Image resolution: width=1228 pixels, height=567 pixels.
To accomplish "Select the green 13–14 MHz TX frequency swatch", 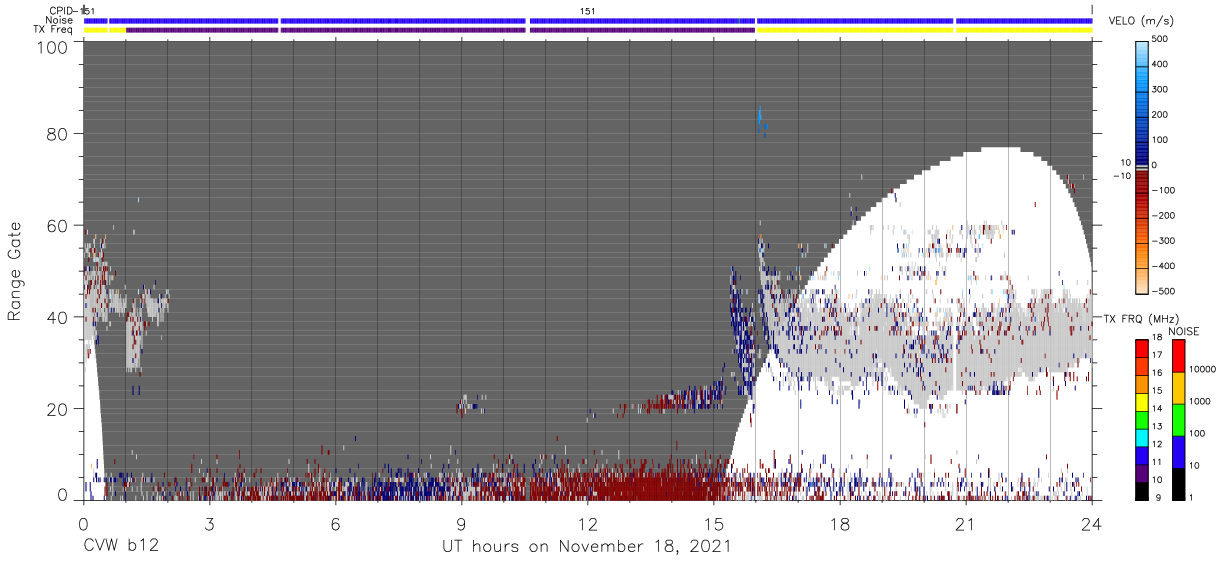I will click(1142, 420).
